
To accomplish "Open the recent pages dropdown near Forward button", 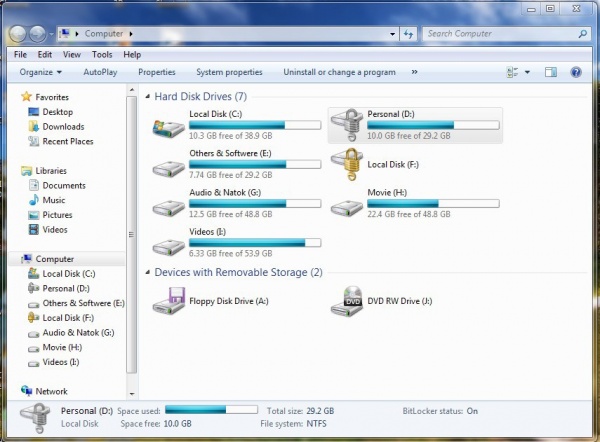I will (x=51, y=34).
